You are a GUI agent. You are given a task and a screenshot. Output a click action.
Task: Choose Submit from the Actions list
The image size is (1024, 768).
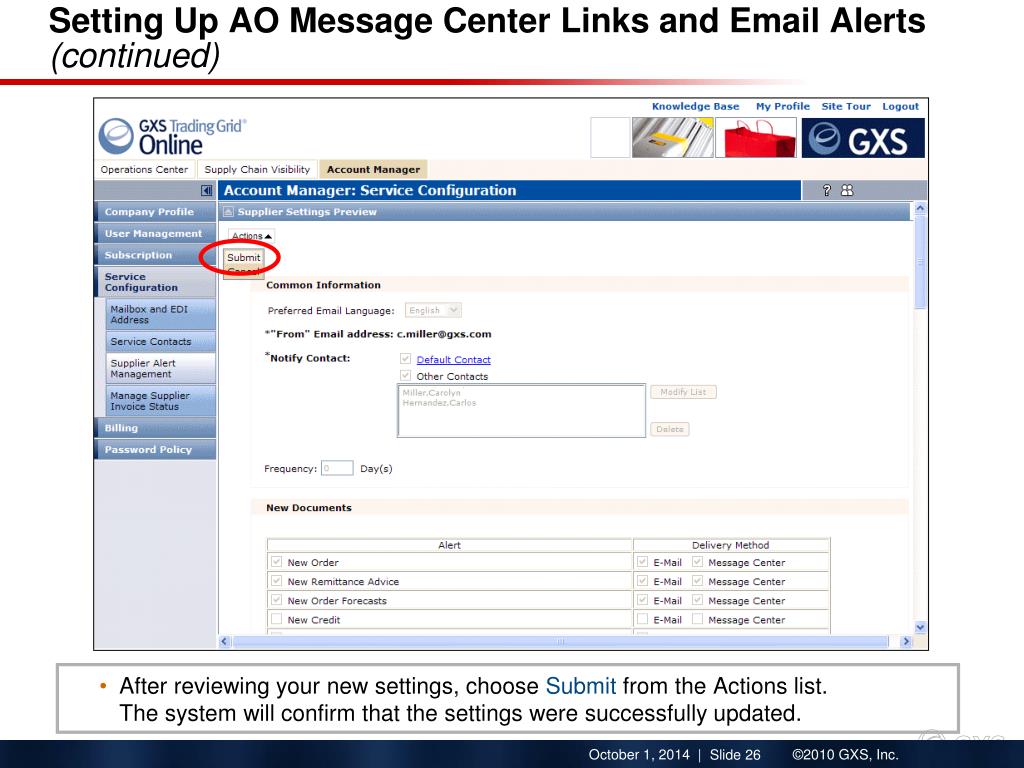[244, 257]
